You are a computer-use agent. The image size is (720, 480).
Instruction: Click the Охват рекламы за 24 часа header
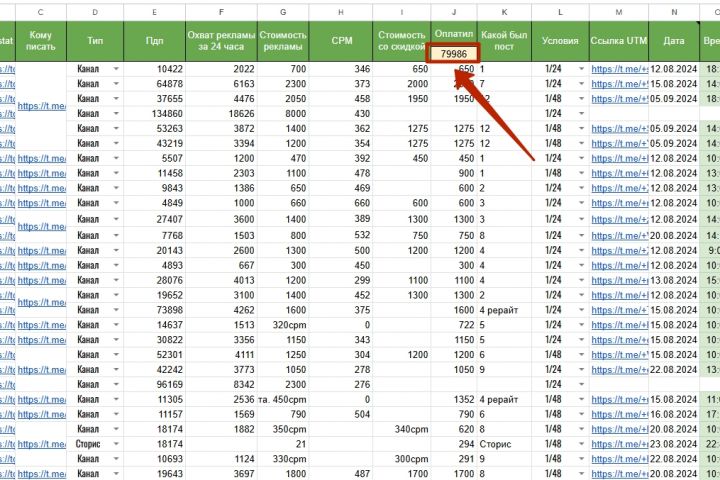(221, 41)
